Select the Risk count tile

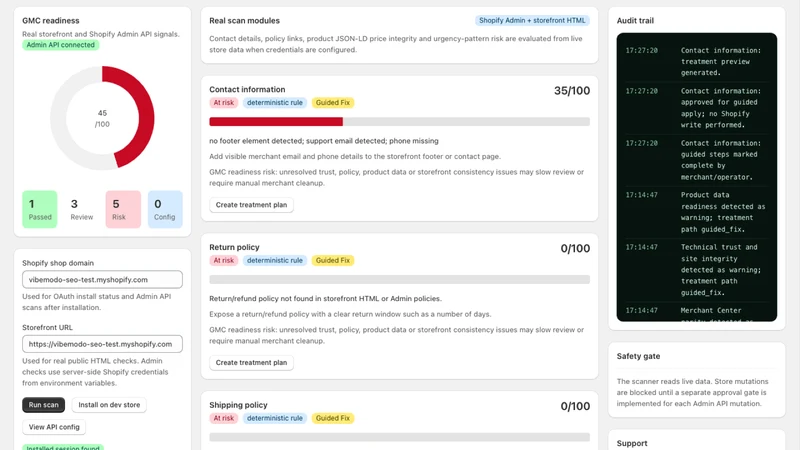tap(123, 209)
